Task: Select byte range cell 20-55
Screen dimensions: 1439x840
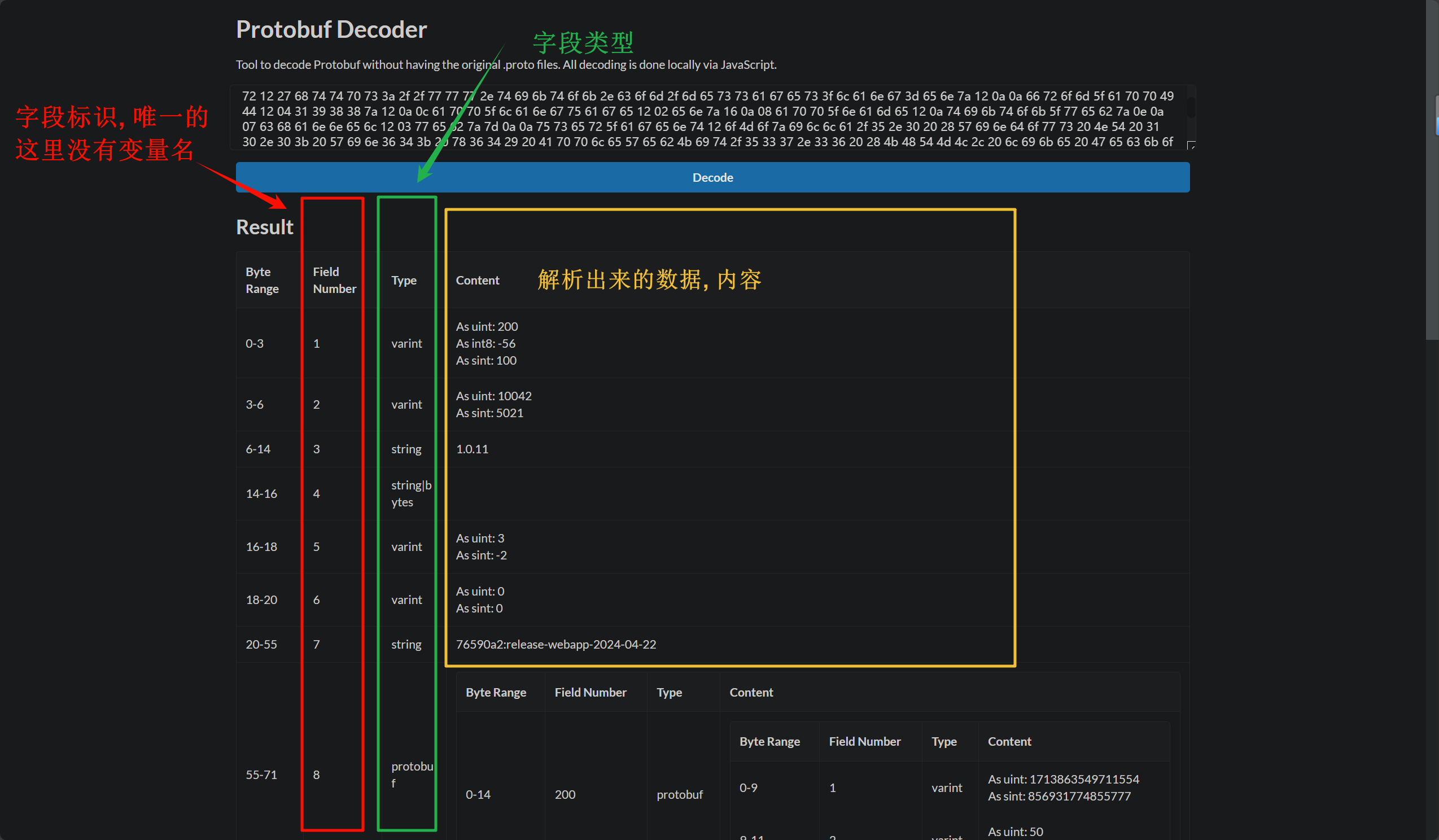Action: (261, 644)
